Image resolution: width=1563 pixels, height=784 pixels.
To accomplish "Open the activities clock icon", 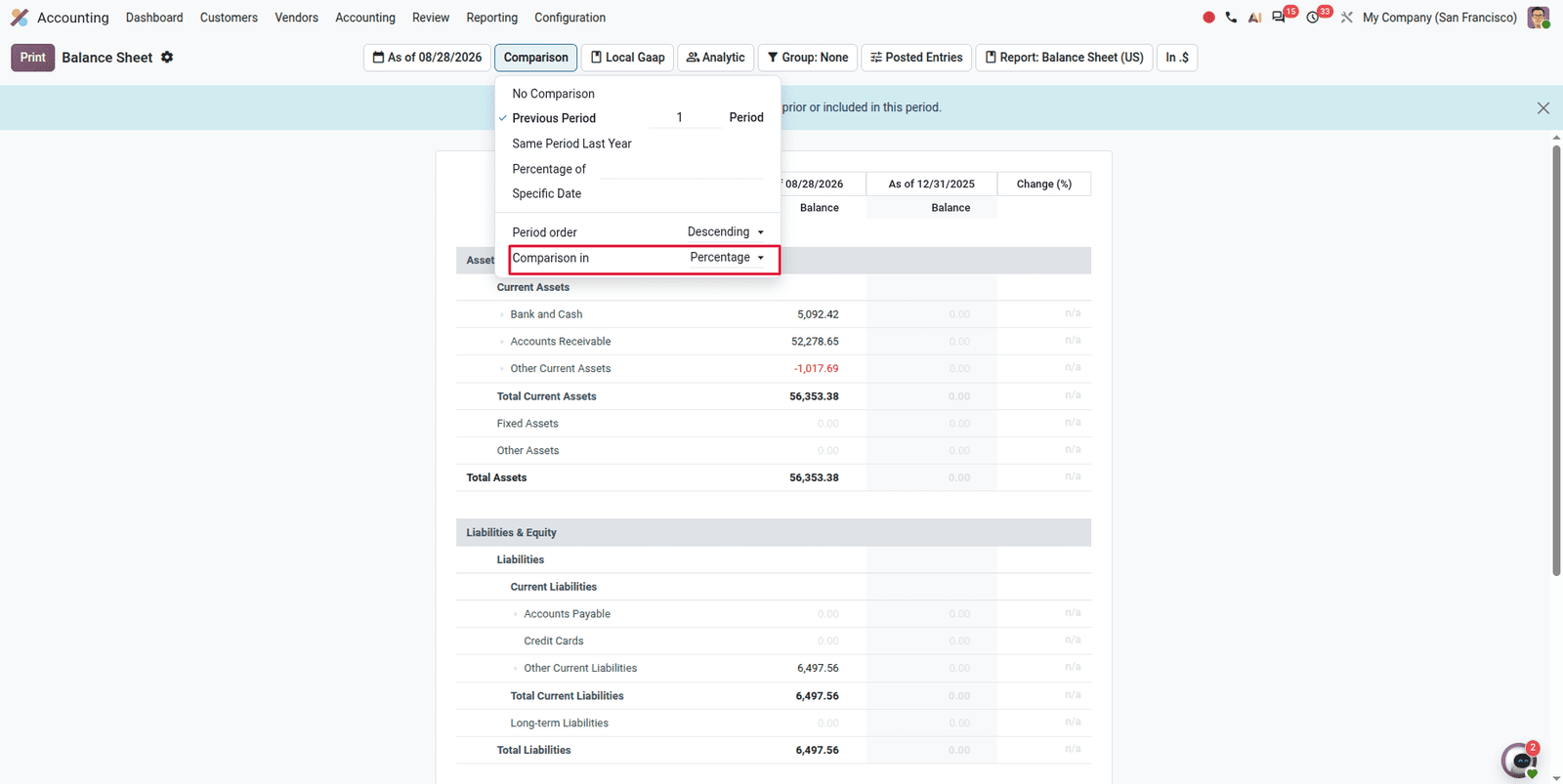I will pyautogui.click(x=1313, y=18).
